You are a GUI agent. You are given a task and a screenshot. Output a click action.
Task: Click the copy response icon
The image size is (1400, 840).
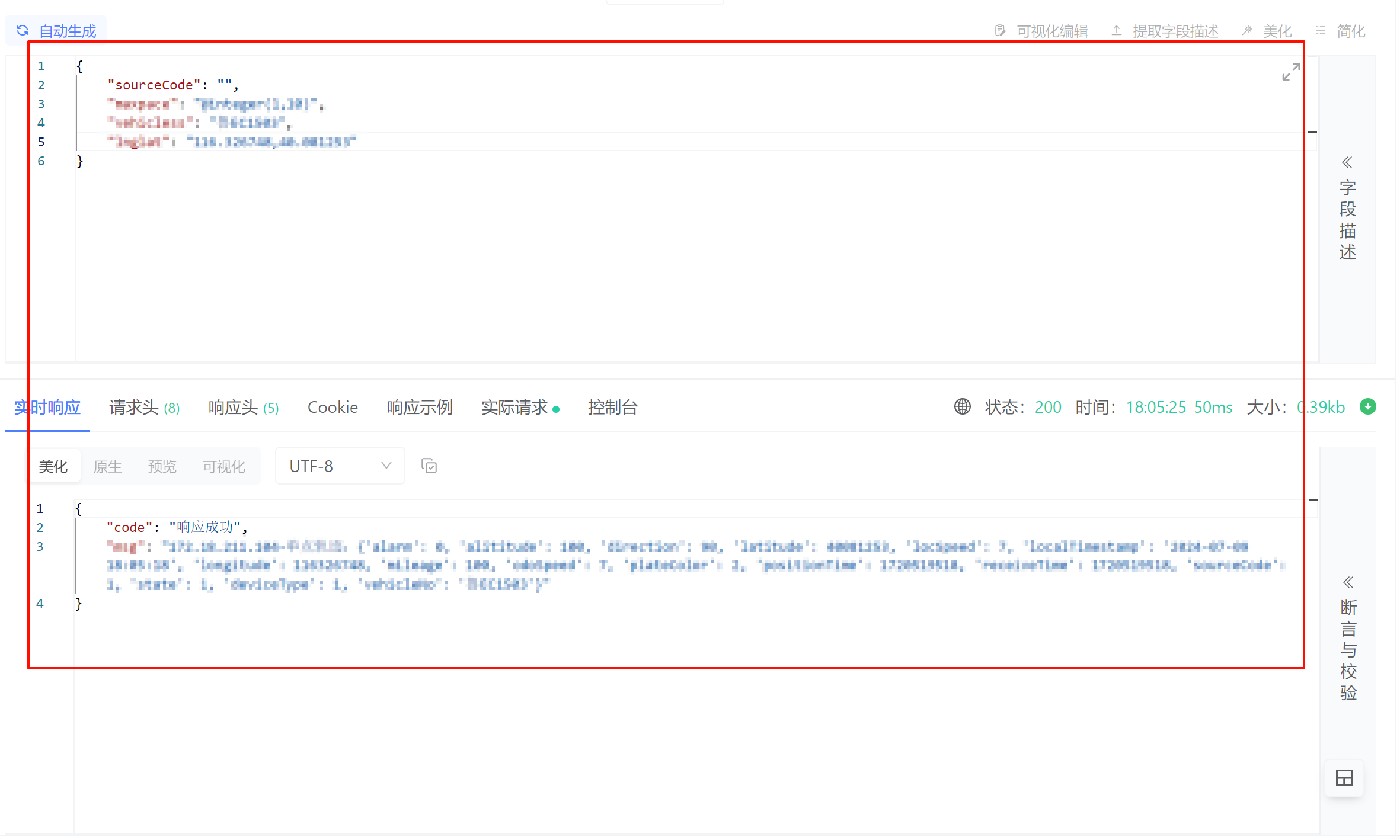click(x=429, y=466)
